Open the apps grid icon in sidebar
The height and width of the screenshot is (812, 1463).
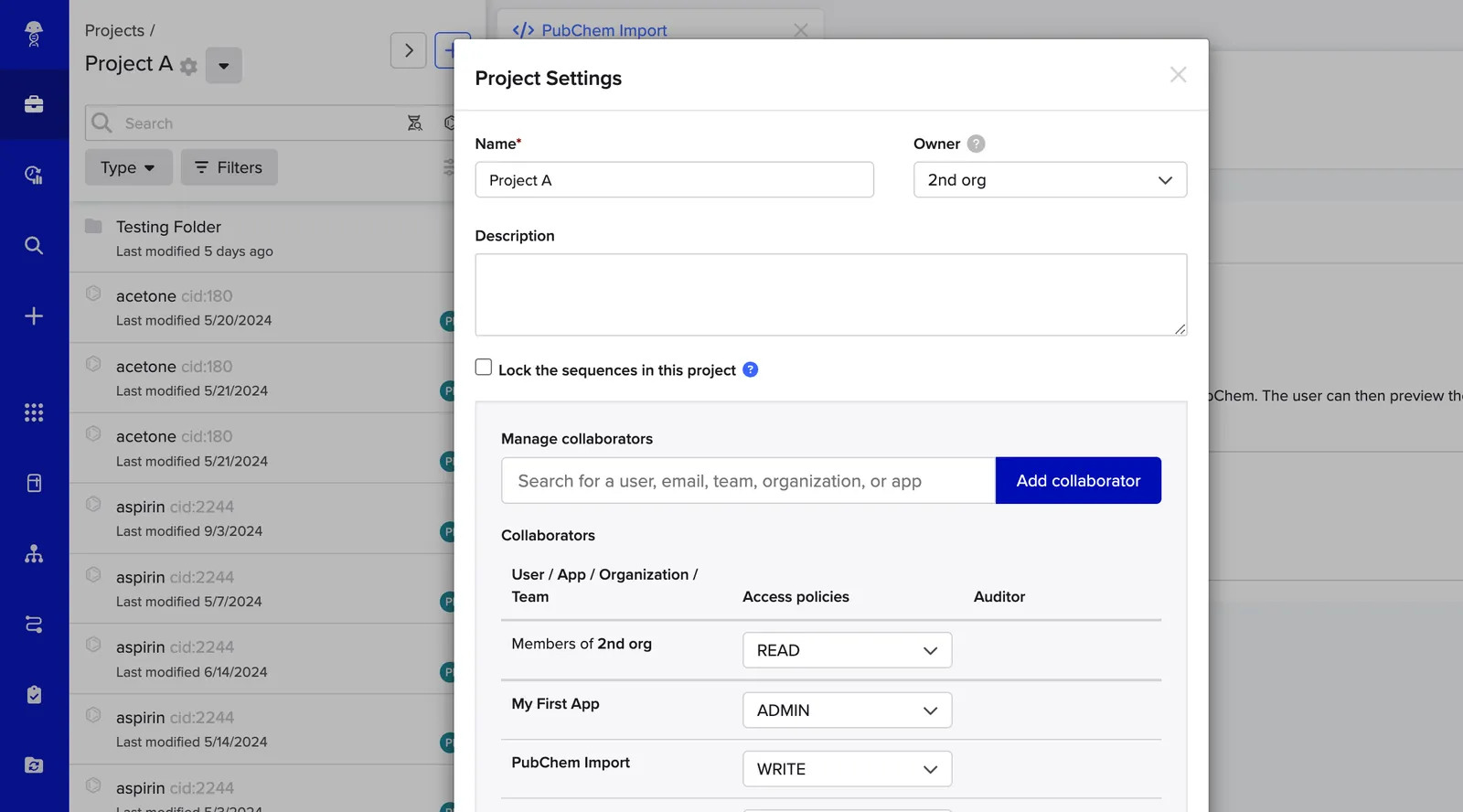pos(34,412)
